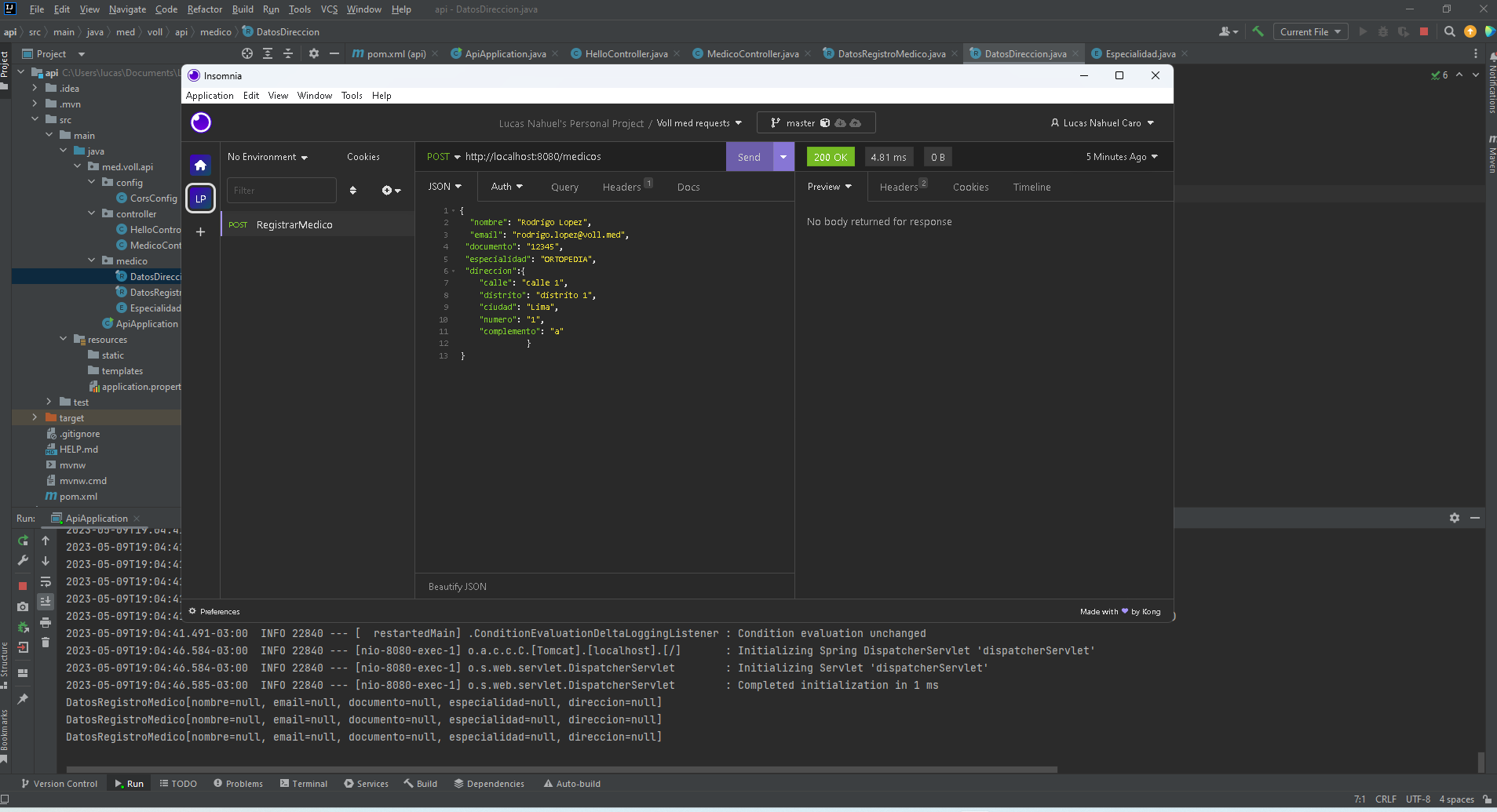Open the Docs tab in request pane
The image size is (1497, 812).
tap(688, 188)
